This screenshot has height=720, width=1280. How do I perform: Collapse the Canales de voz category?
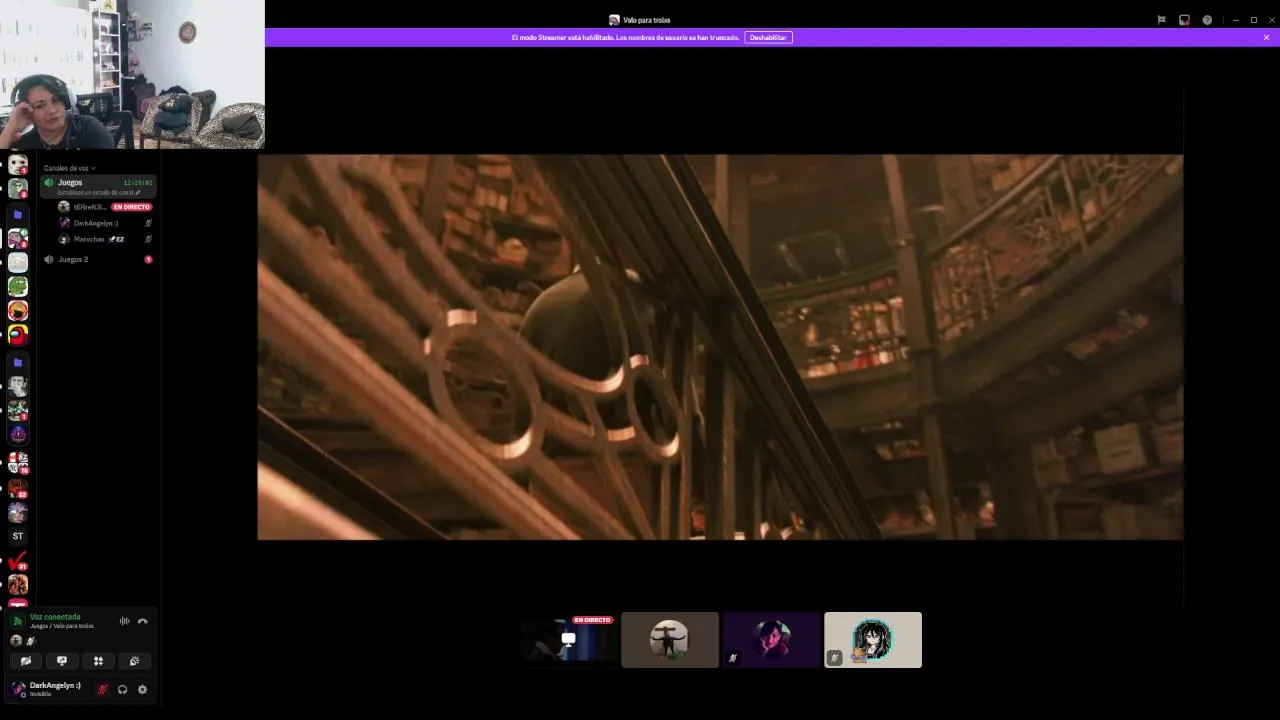point(69,168)
